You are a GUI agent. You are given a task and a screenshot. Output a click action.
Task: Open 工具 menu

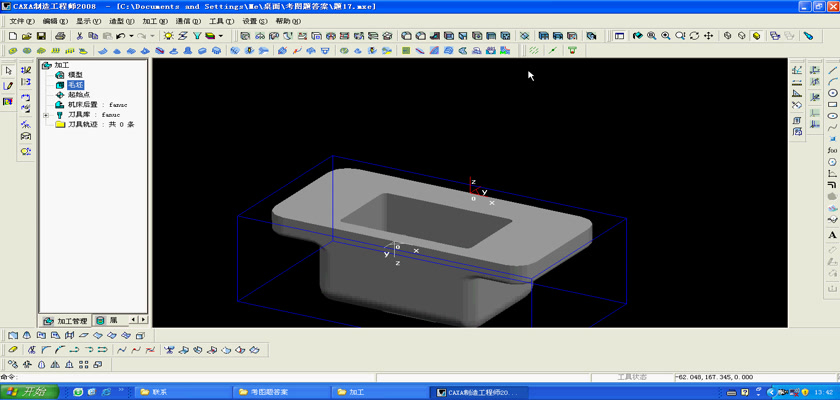[221, 21]
